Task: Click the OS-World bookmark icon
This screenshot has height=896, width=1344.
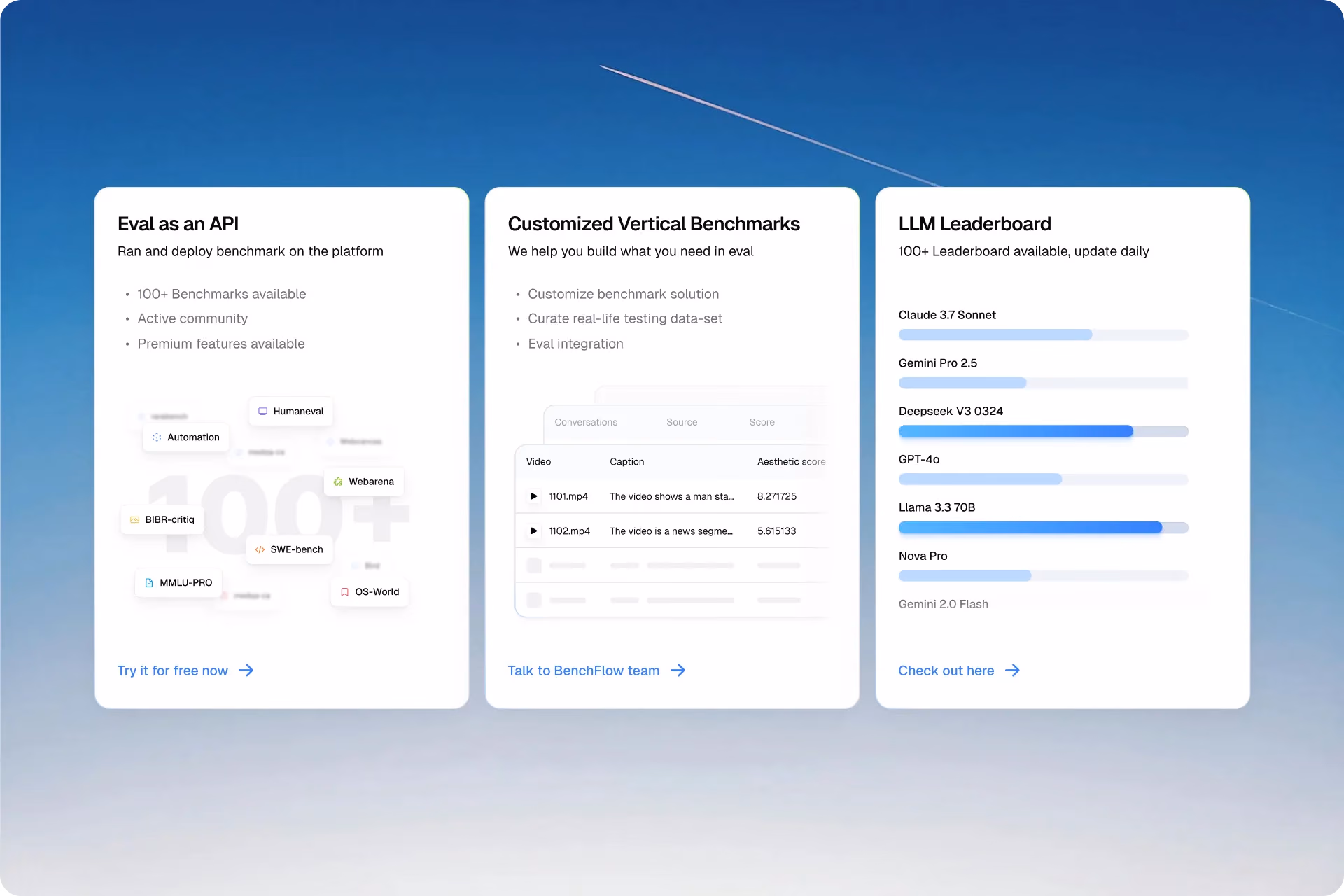Action: point(344,591)
